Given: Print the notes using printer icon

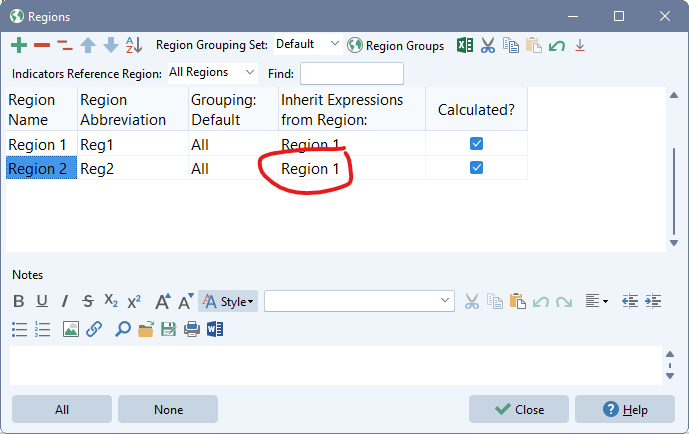Looking at the screenshot, I should [x=191, y=328].
